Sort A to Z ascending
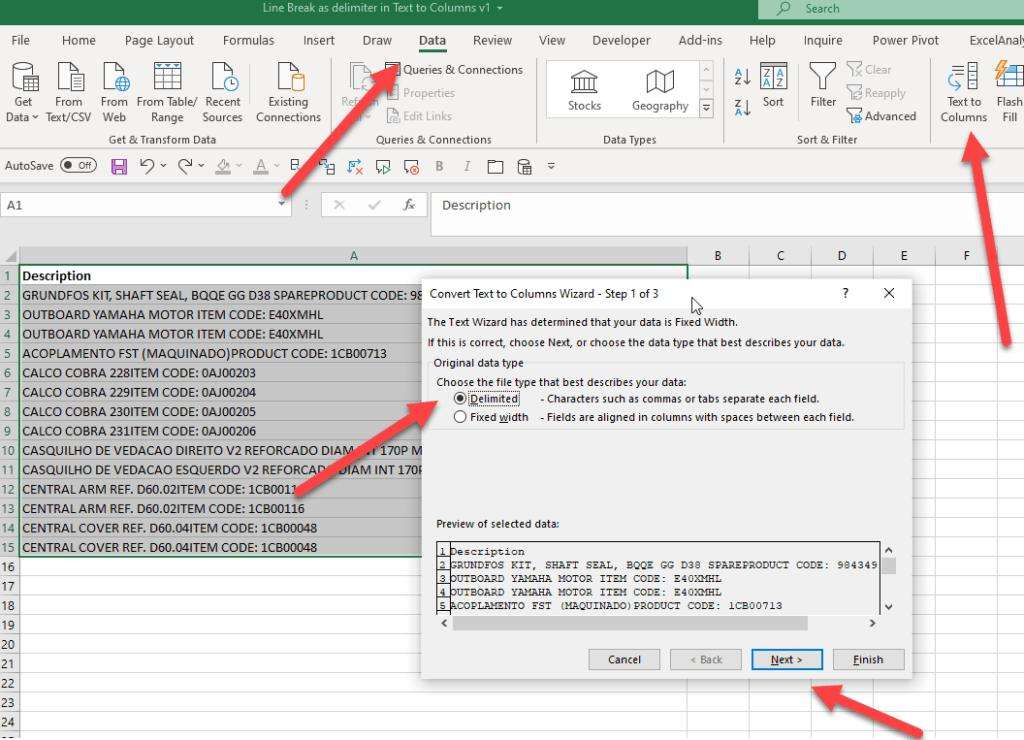 point(743,76)
